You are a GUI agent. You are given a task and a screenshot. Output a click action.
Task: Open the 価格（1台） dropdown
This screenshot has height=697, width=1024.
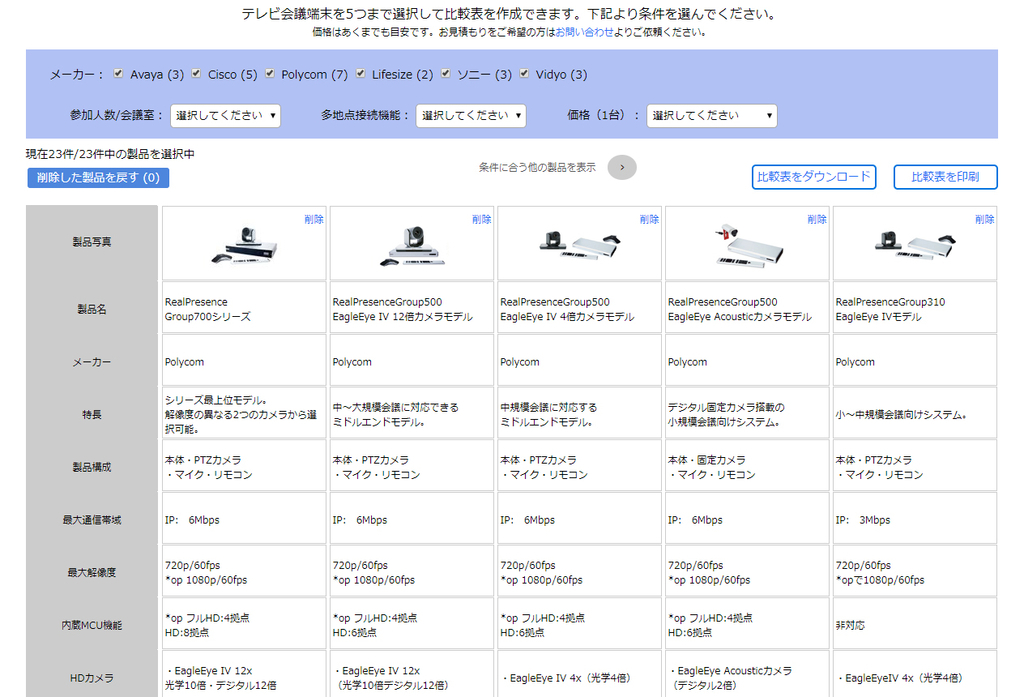712,116
